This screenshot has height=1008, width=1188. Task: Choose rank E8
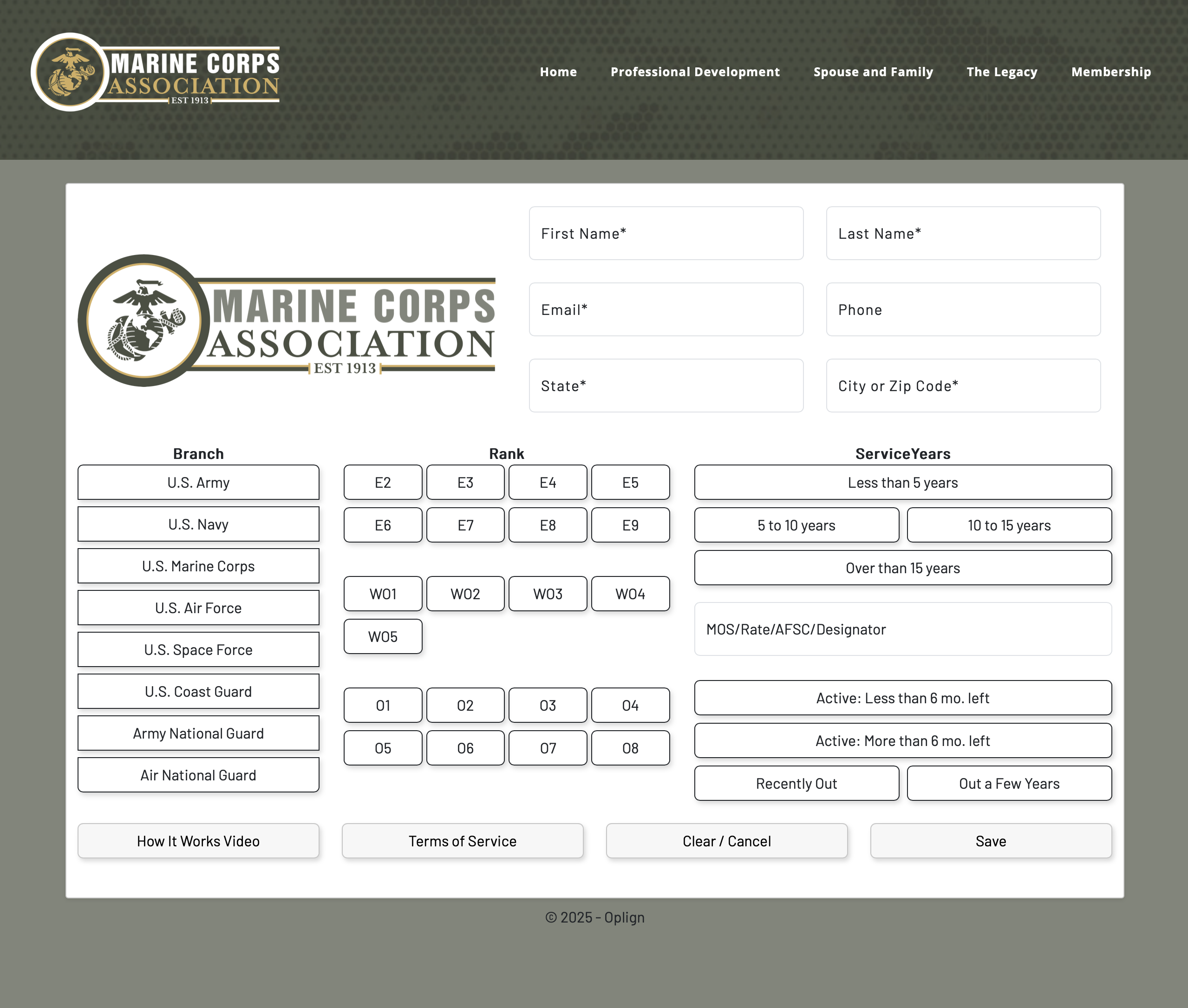[x=548, y=525]
